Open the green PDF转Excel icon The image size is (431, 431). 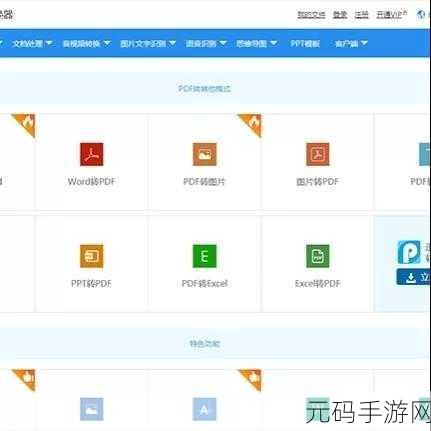205,256
